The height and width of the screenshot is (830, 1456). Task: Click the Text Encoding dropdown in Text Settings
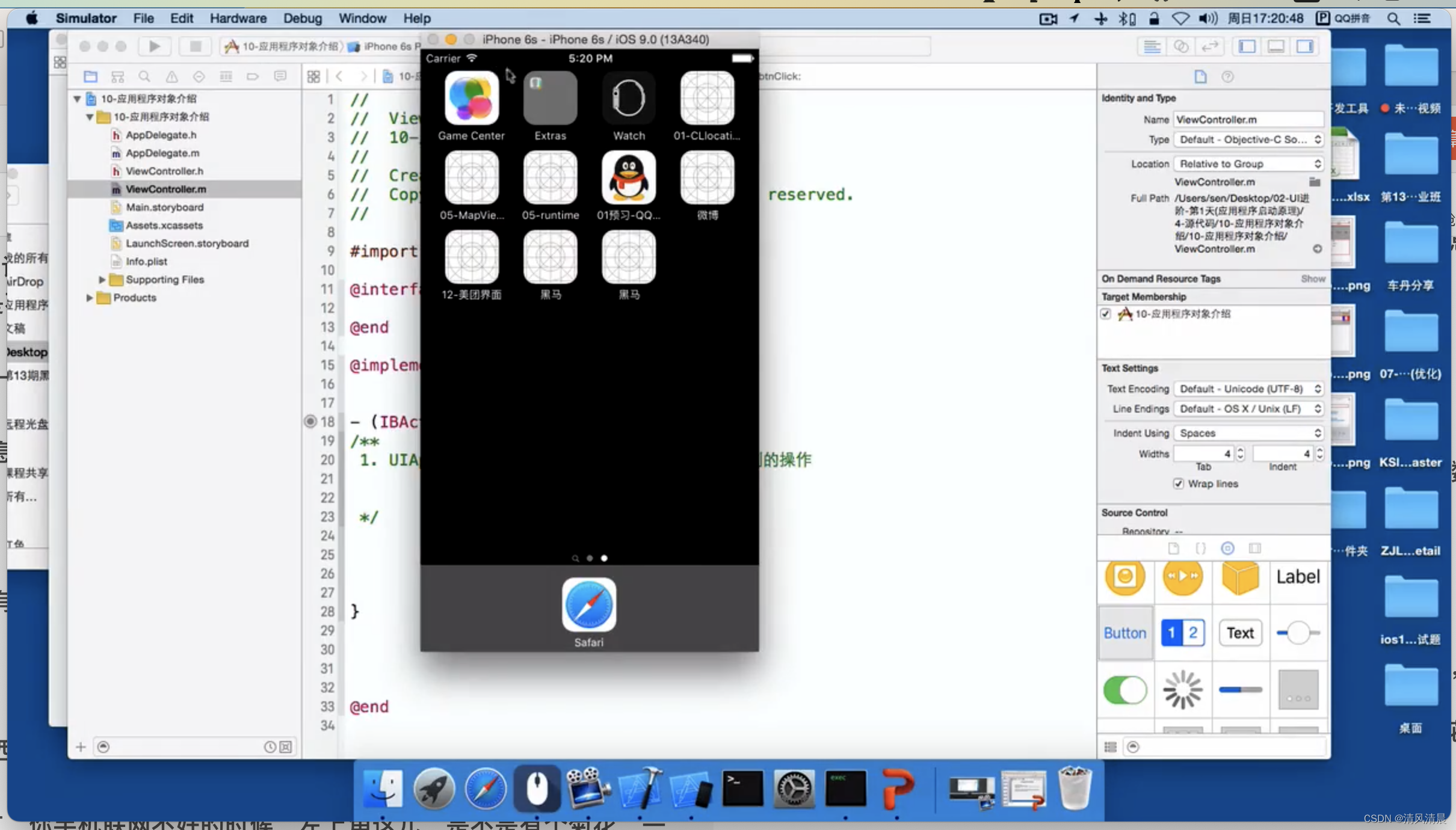[1249, 388]
